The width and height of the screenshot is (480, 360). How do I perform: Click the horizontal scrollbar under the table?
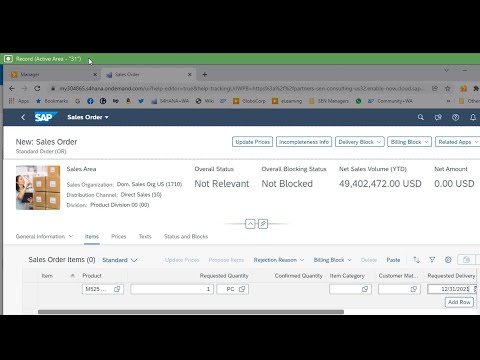[x=191, y=312]
